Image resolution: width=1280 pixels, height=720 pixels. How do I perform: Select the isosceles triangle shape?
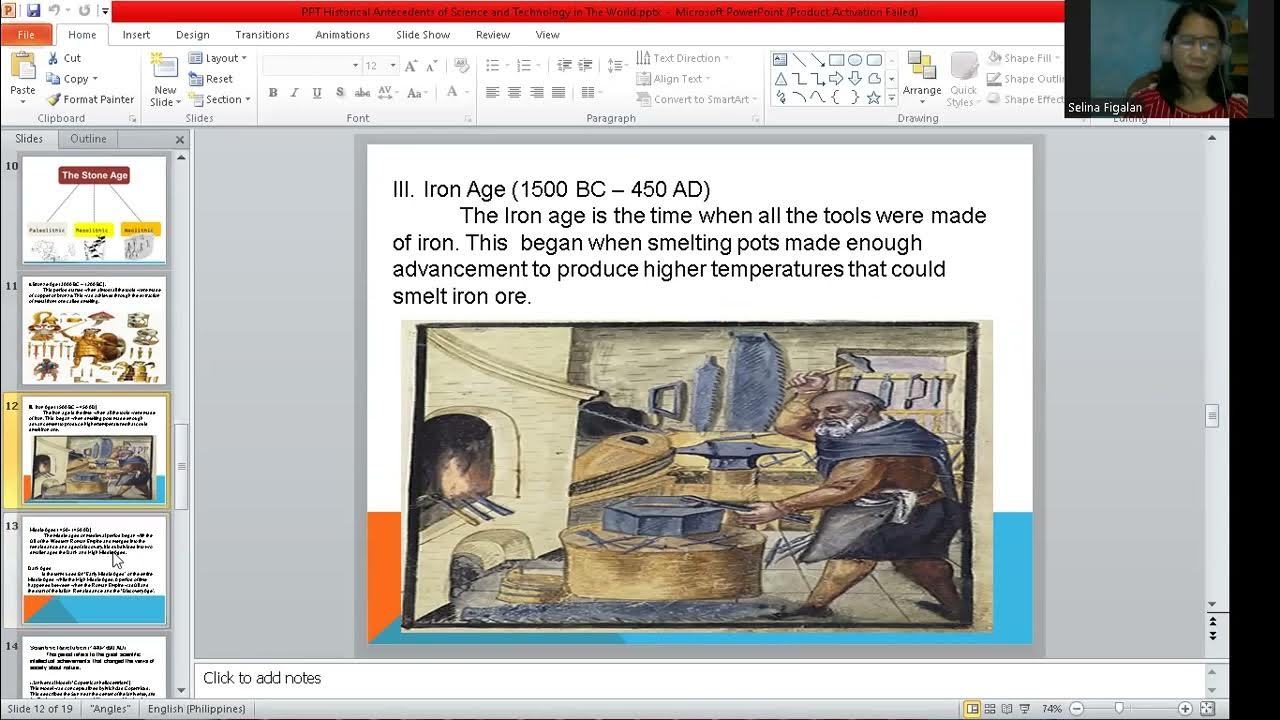tap(780, 78)
